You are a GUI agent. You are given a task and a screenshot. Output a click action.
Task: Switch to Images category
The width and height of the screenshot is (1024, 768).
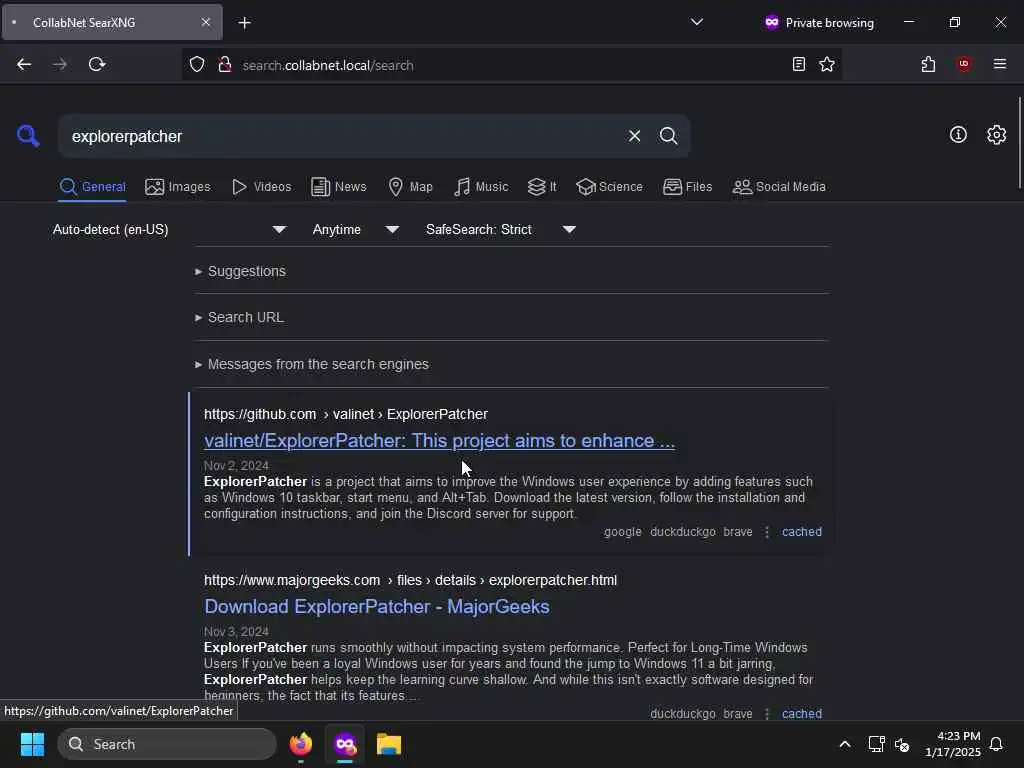[178, 187]
